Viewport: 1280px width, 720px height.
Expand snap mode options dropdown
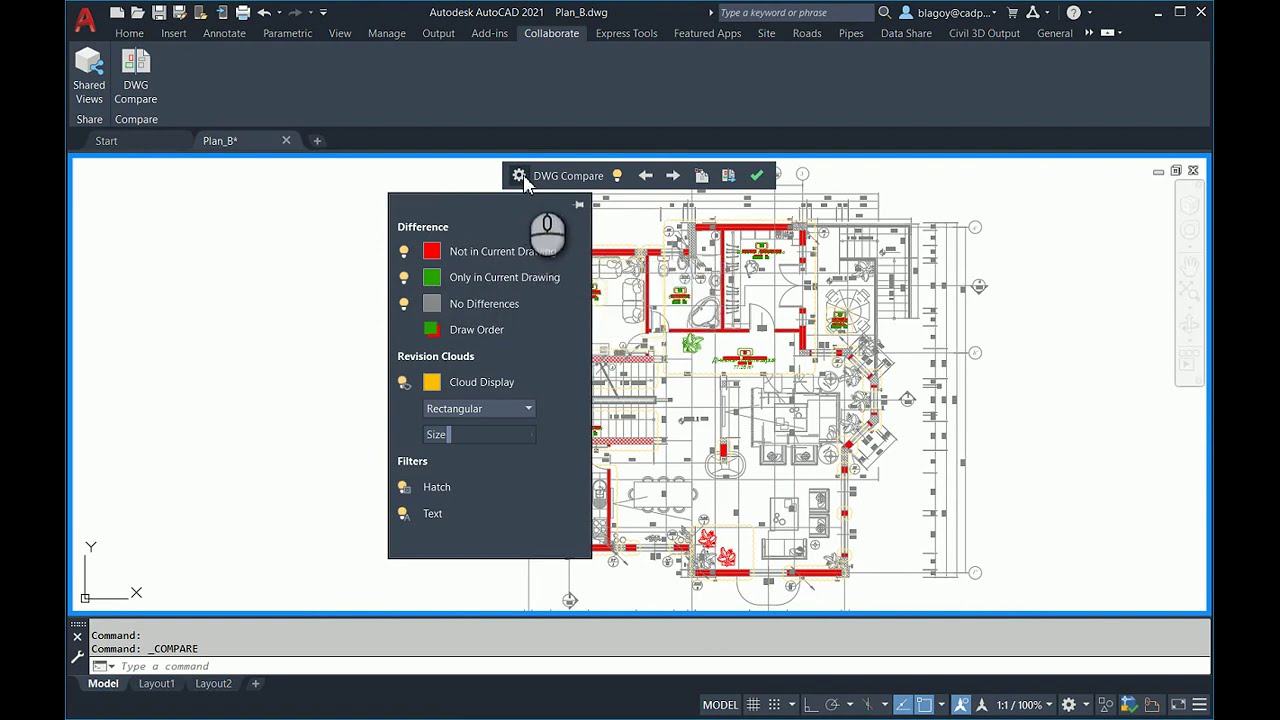pyautogui.click(x=791, y=705)
